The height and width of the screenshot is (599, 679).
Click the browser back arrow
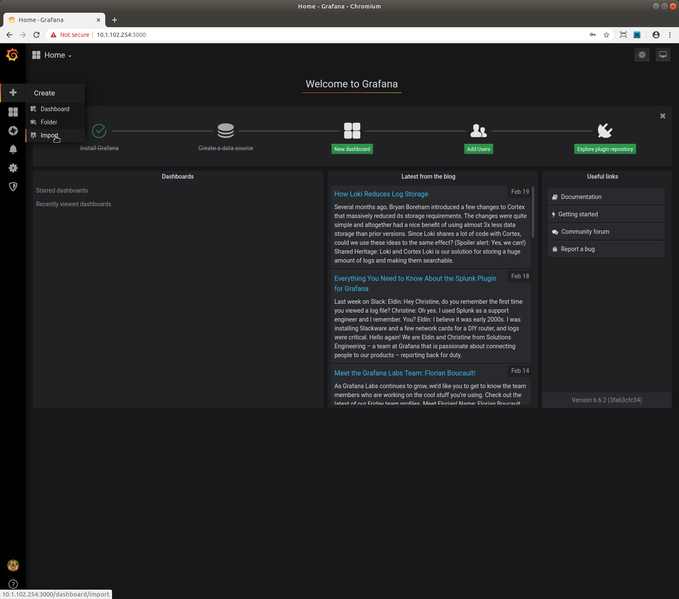pos(10,35)
